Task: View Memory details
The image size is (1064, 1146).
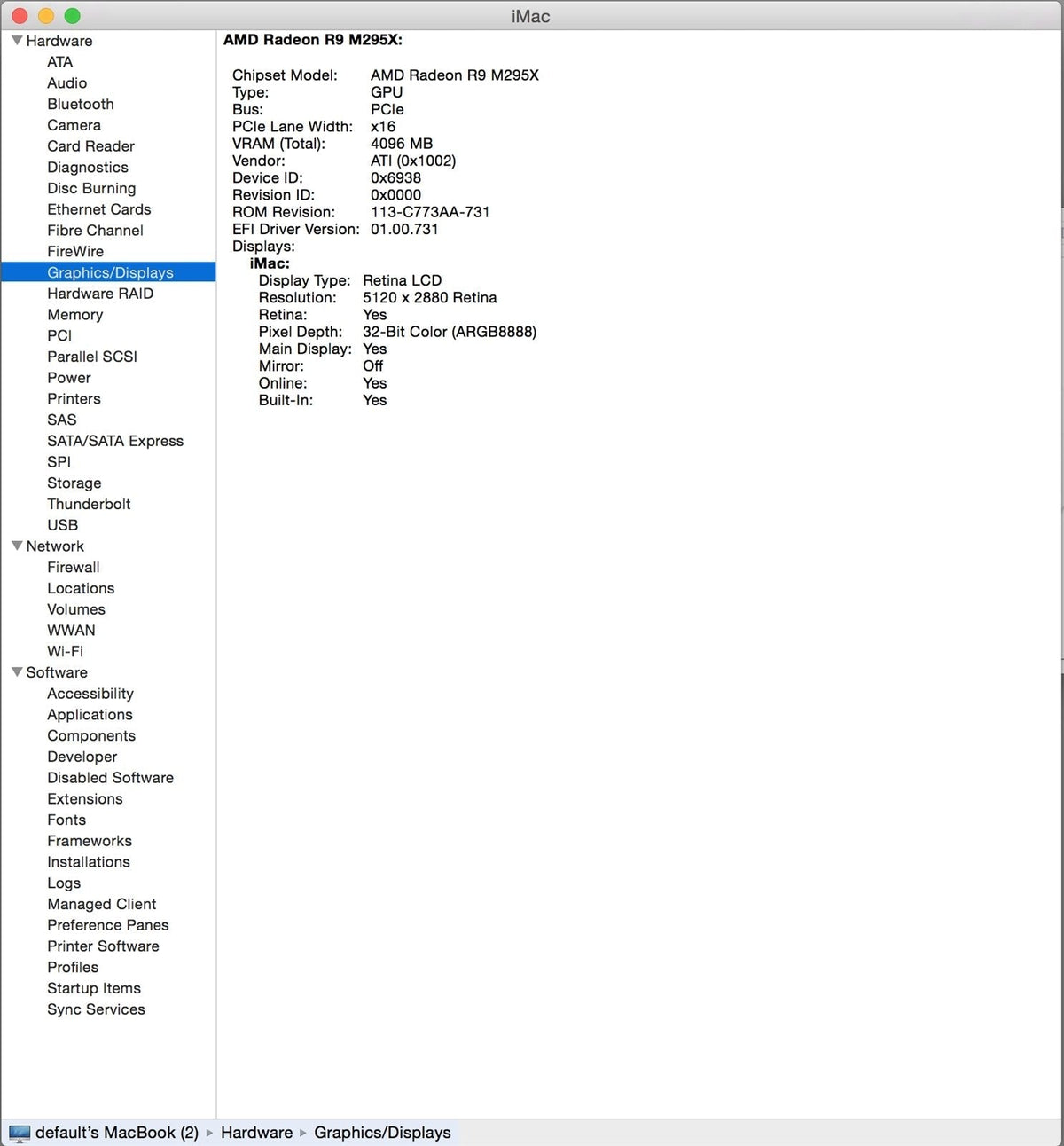Action: click(x=75, y=315)
